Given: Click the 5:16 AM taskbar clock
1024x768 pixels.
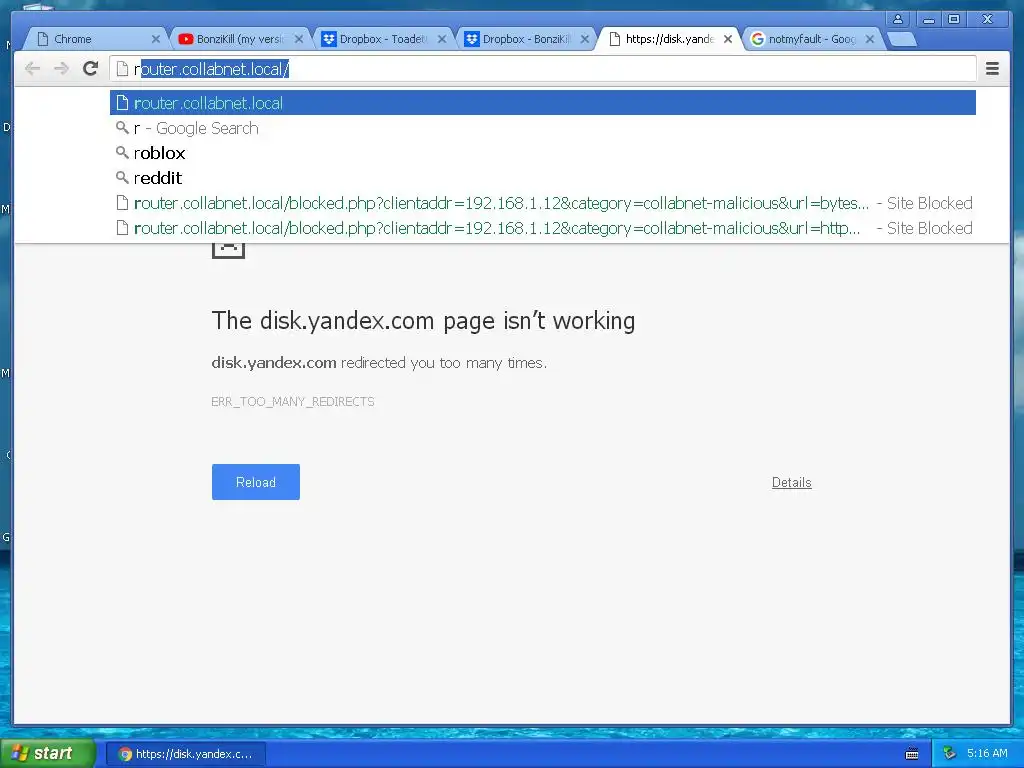Looking at the screenshot, I should pyautogui.click(x=987, y=754).
